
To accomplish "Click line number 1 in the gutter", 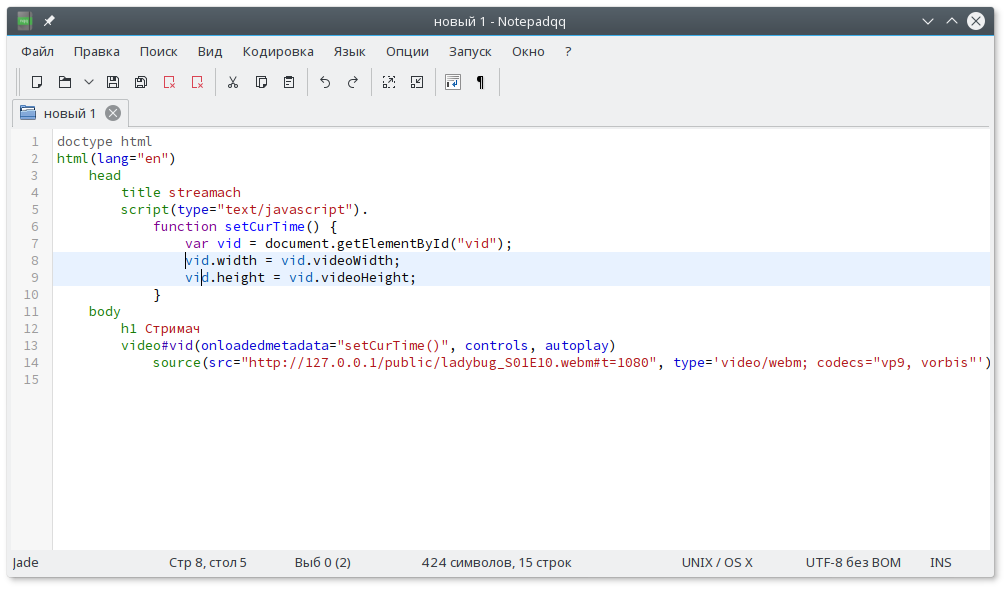I will click(x=35, y=141).
